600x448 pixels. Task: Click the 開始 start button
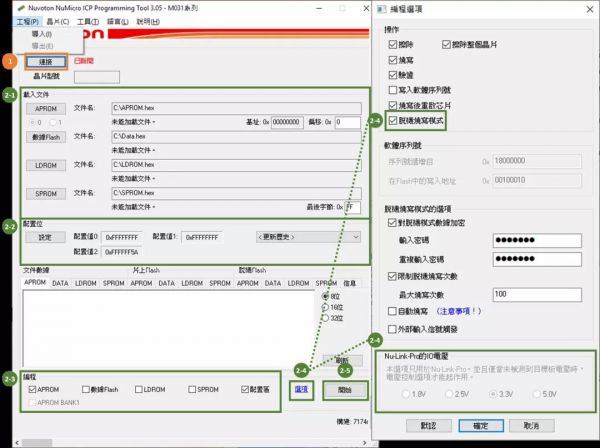coord(344,390)
